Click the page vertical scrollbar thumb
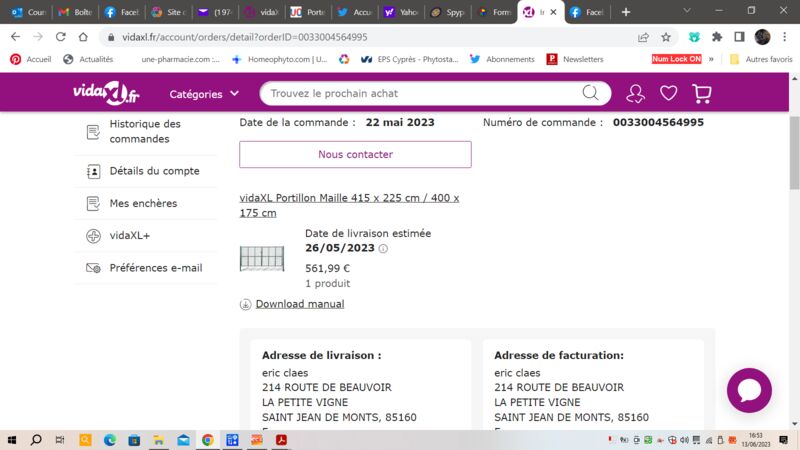 pyautogui.click(x=794, y=153)
